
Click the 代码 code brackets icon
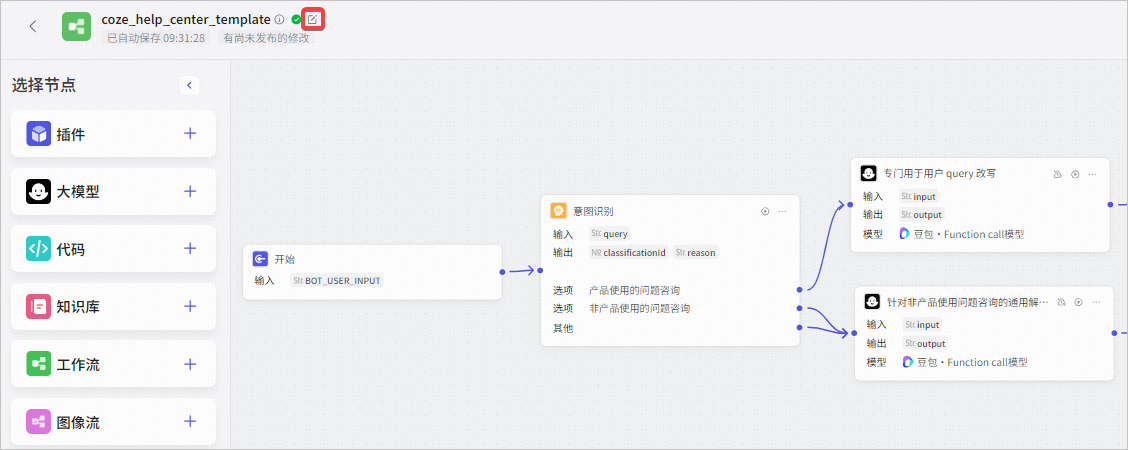tap(38, 249)
